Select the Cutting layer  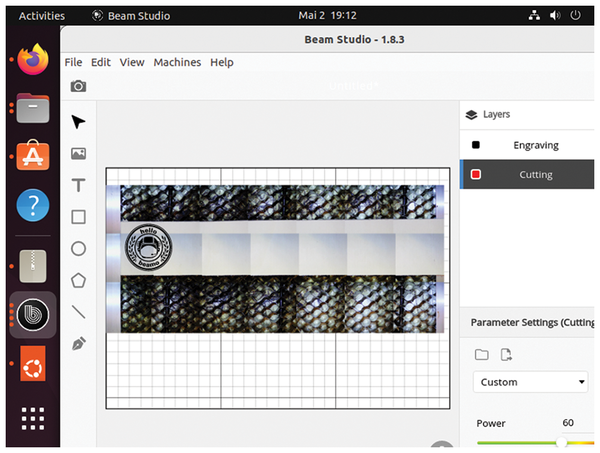(527, 174)
